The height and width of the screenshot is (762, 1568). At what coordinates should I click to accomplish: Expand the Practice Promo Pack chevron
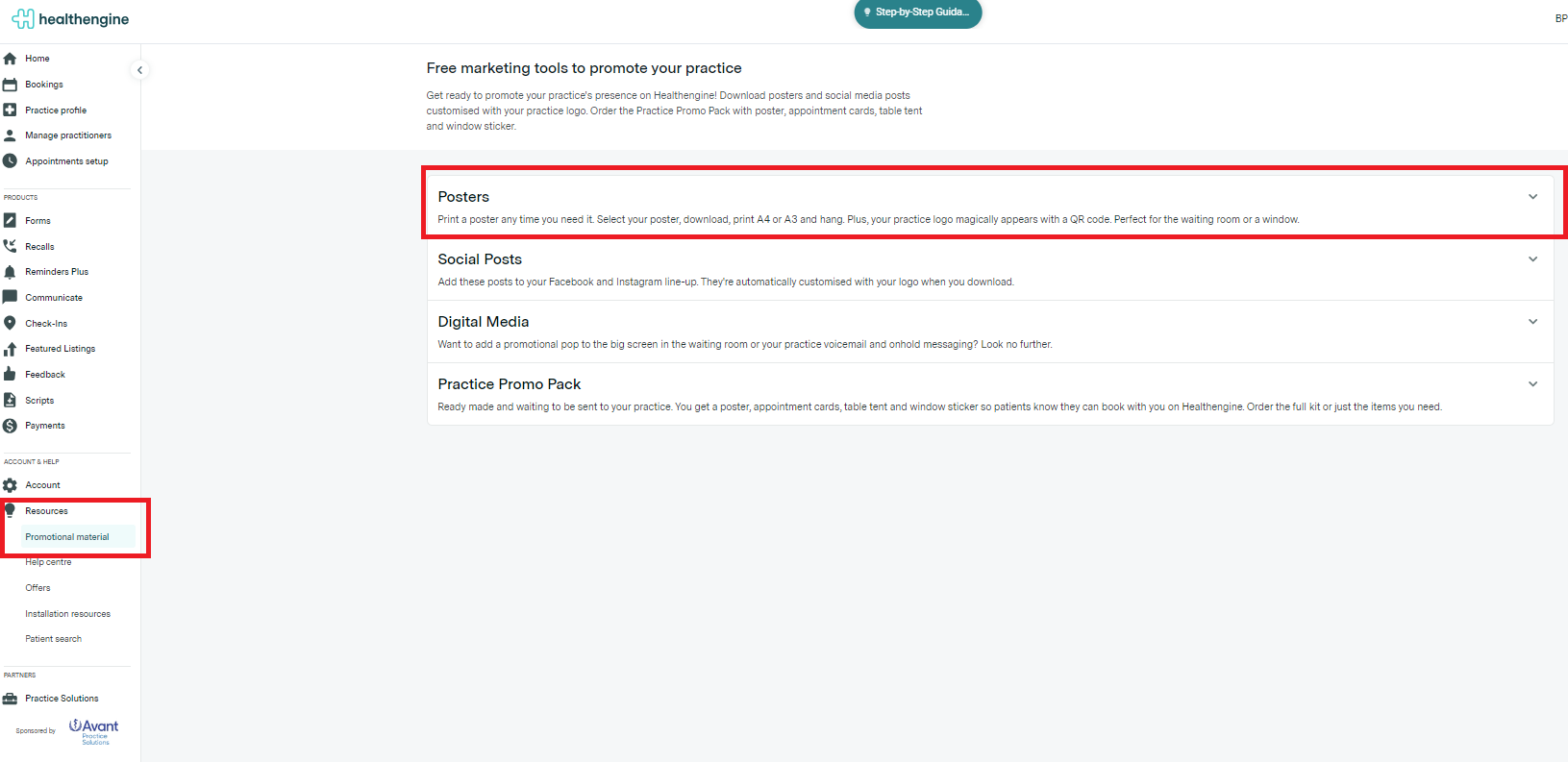[x=1532, y=384]
